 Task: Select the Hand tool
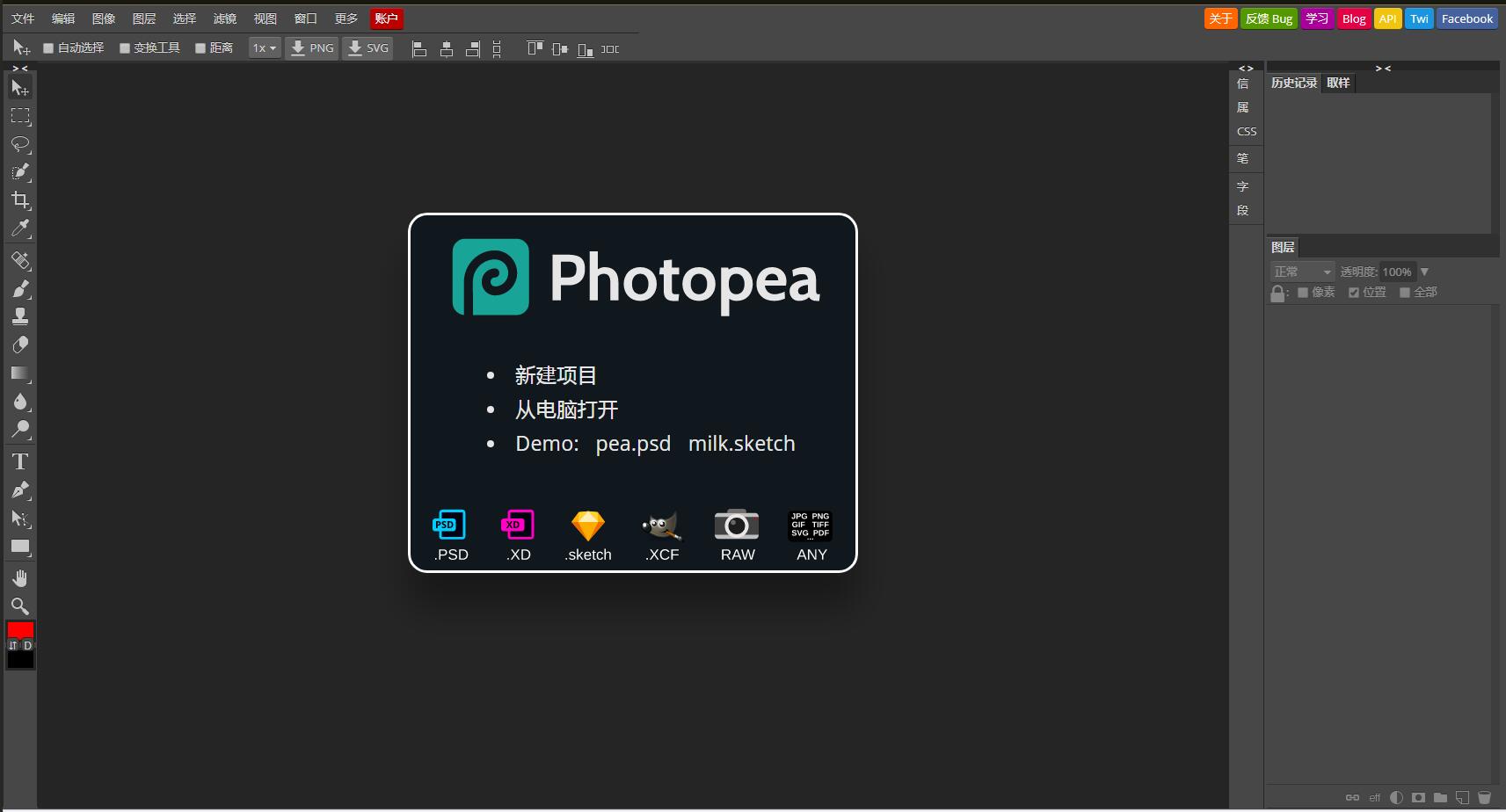tap(19, 577)
